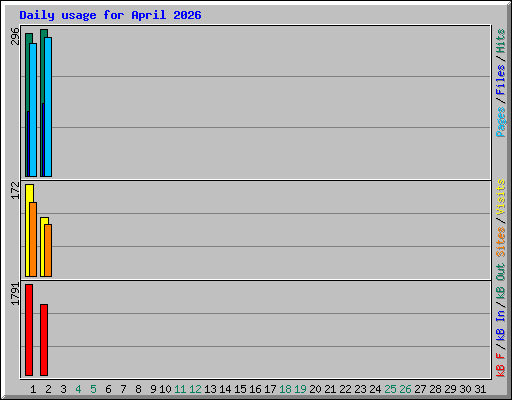Click the 'Daily usage for April 2026' title
This screenshot has width=512, height=400.
tap(110, 15)
